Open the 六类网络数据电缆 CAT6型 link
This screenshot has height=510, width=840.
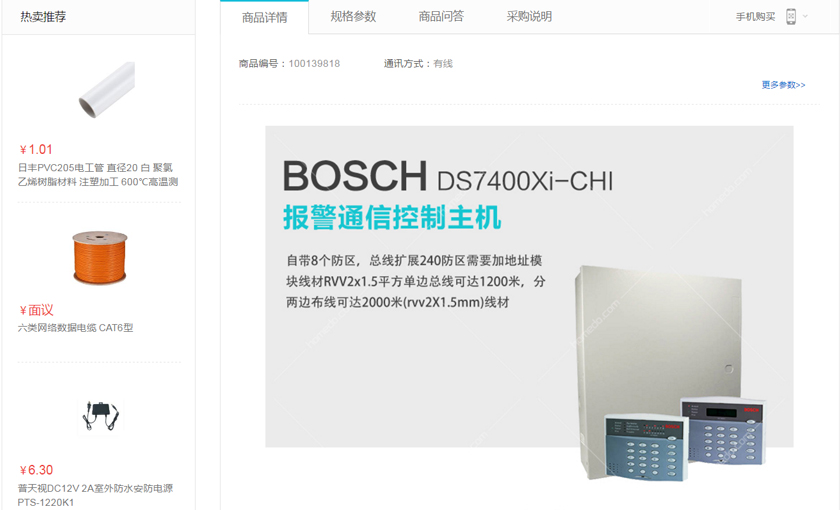pos(76,327)
